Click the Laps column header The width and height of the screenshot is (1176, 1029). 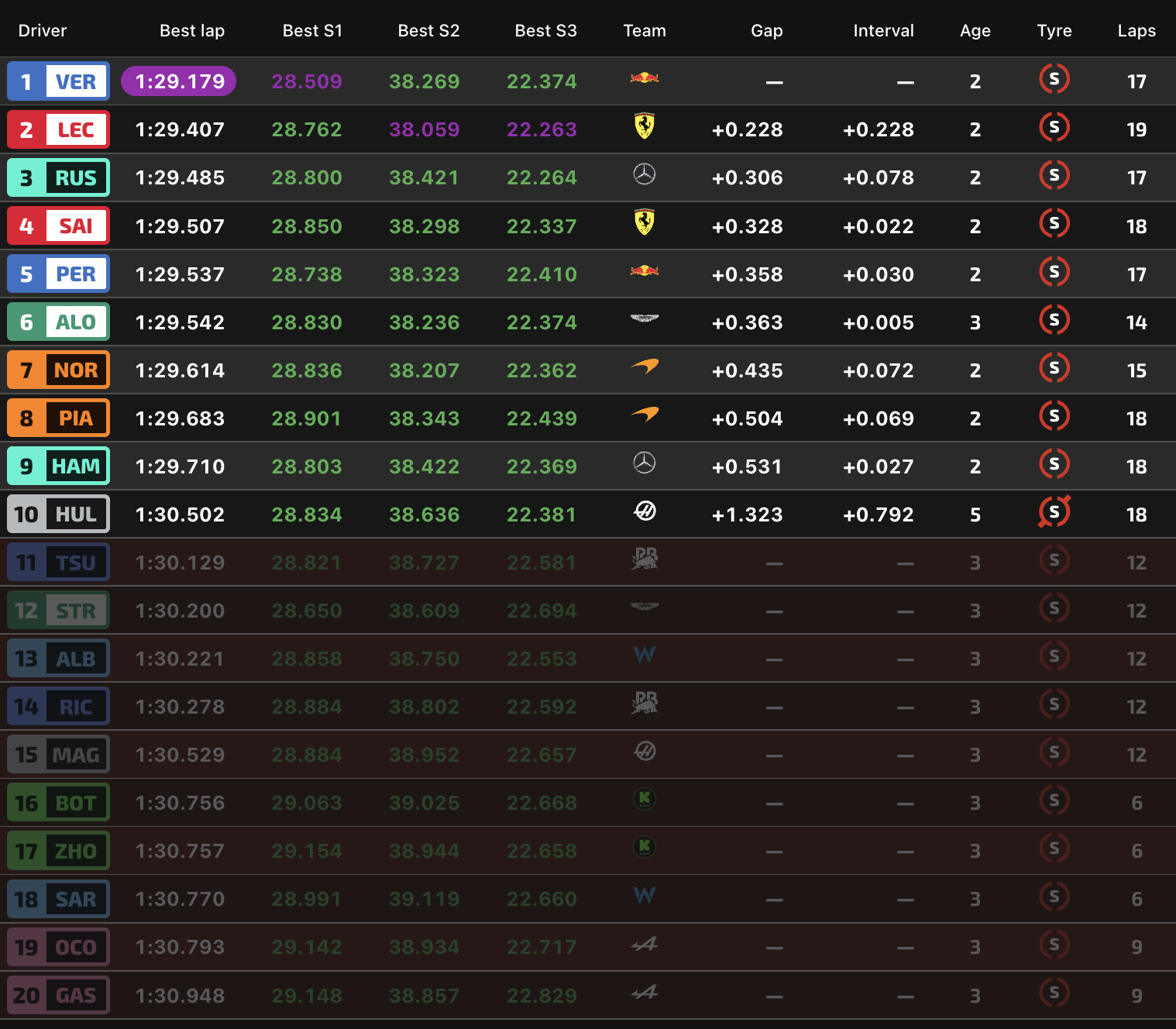1136,31
